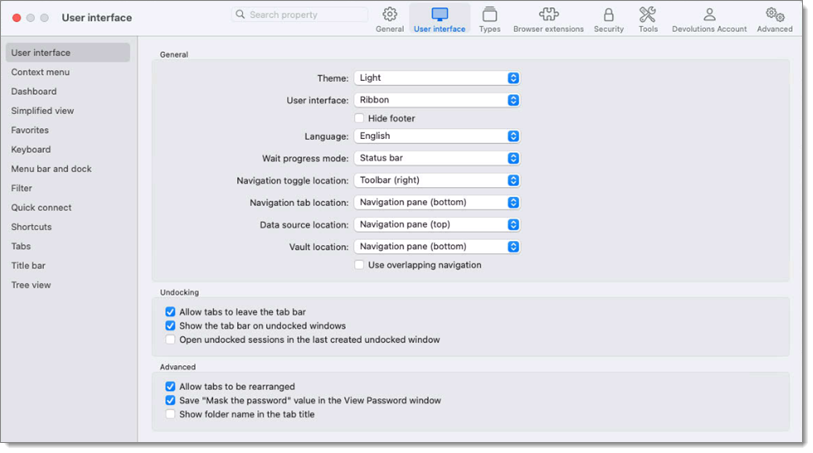Image resolution: width=813 pixels, height=453 pixels.
Task: Enable Use overlapping navigation checkbox
Action: tap(359, 265)
